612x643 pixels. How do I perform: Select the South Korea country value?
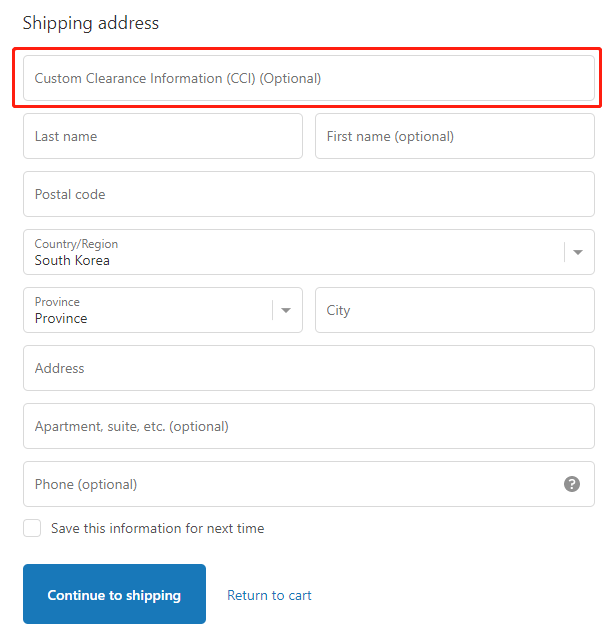pos(72,260)
